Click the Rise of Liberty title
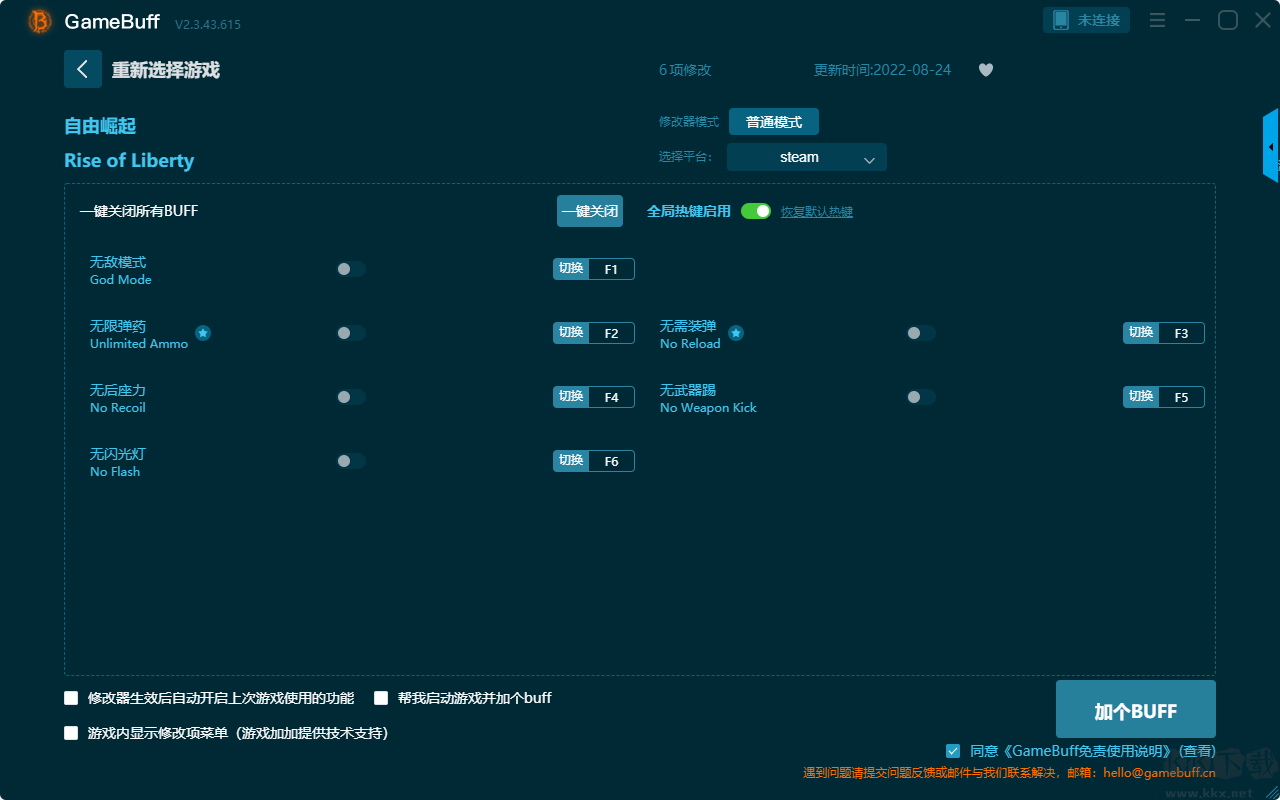The width and height of the screenshot is (1280, 800). (129, 161)
